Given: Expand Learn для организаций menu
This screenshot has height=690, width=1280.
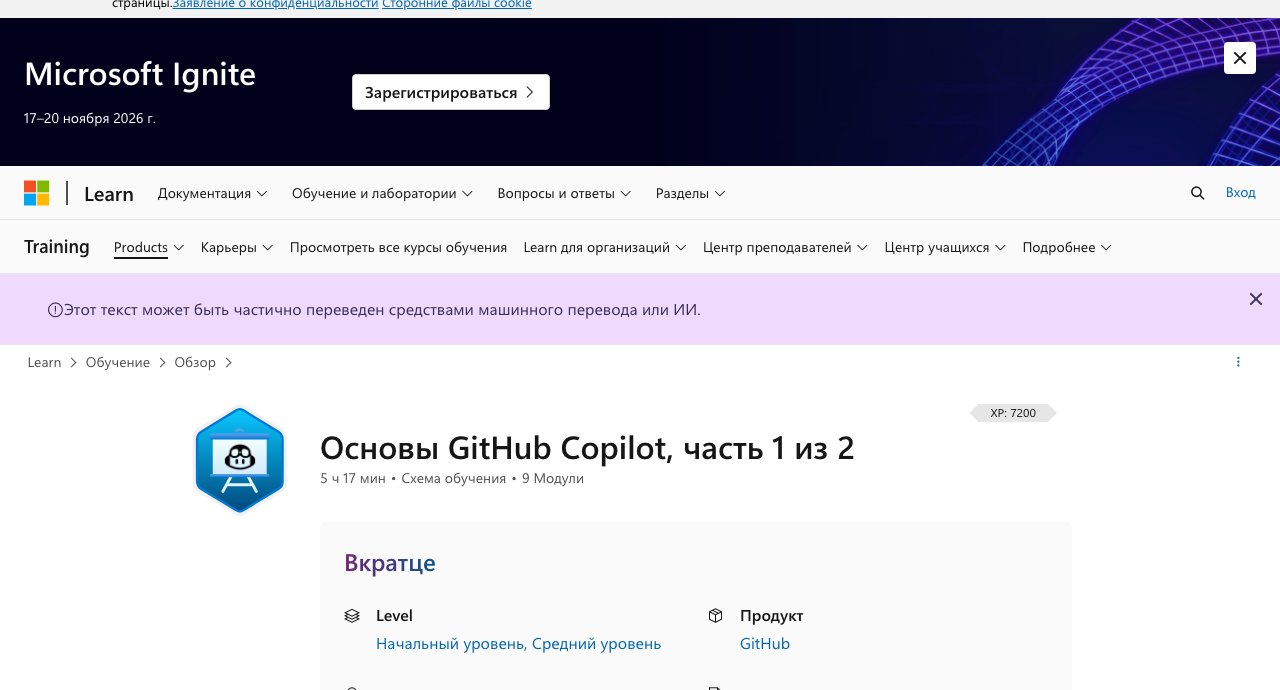Looking at the screenshot, I should click(605, 247).
